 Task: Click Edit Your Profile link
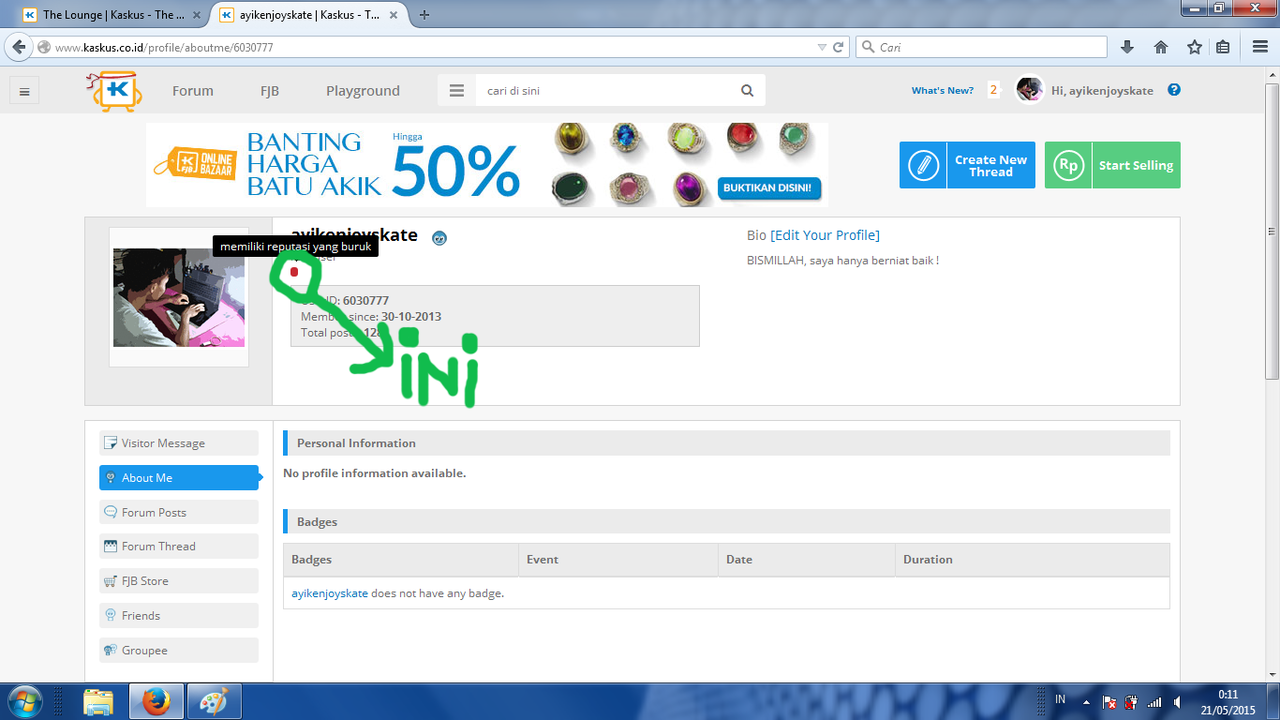pos(825,235)
